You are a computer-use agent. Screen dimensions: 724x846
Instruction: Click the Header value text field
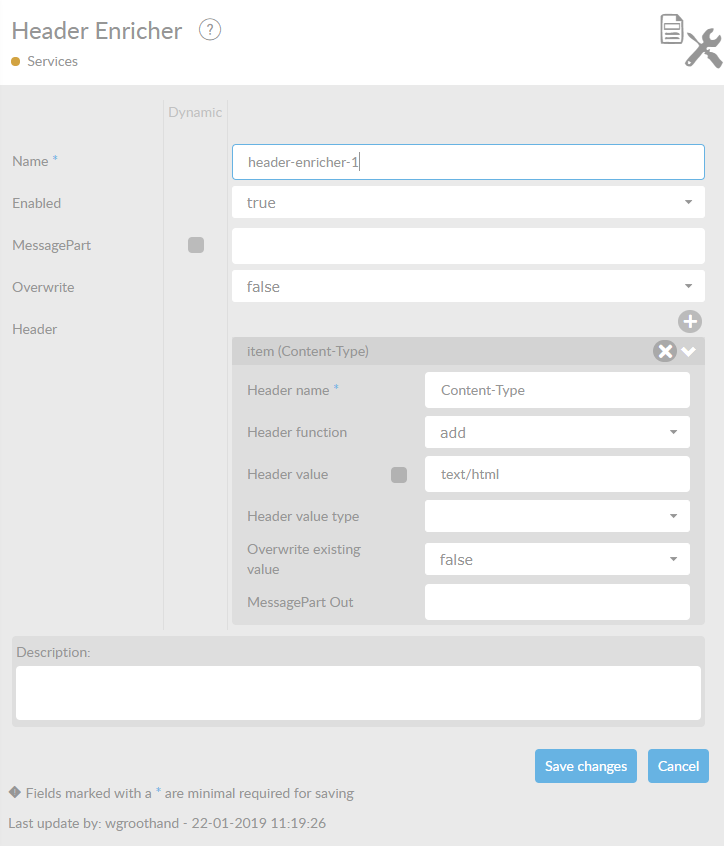[x=557, y=475]
